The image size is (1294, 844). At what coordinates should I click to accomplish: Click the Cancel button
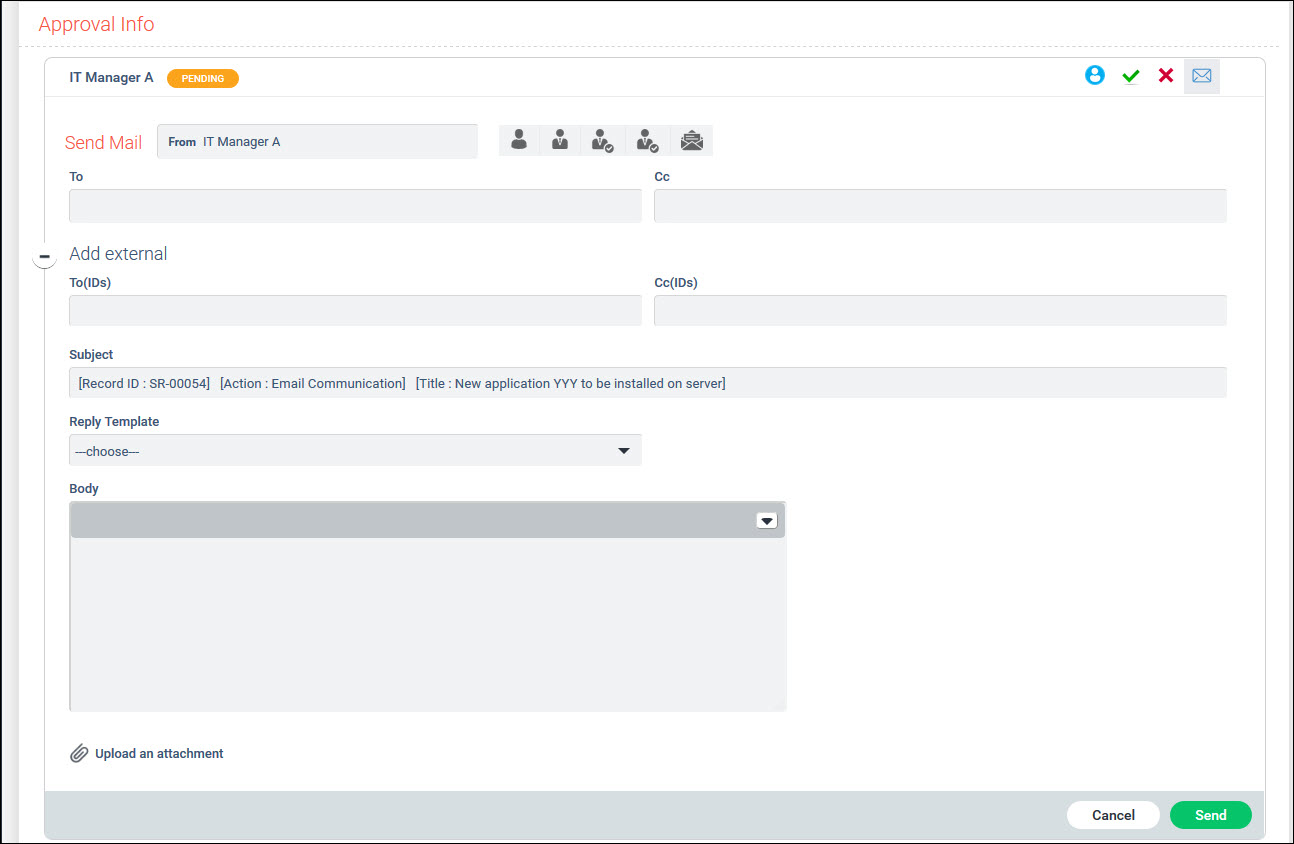[x=1113, y=815]
